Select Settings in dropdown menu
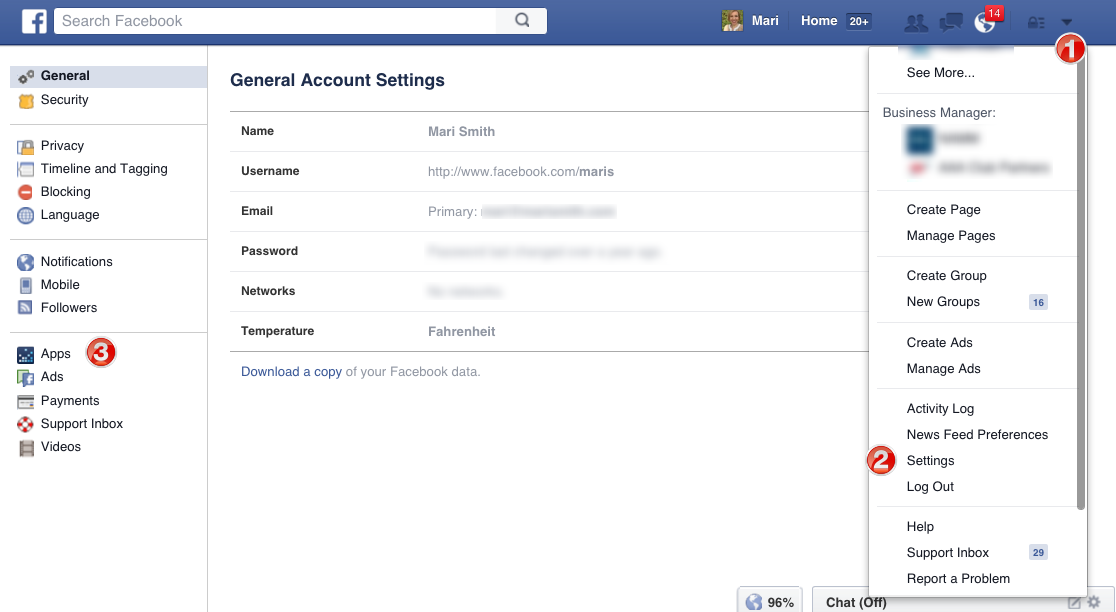This screenshot has height=612, width=1116. coord(930,461)
